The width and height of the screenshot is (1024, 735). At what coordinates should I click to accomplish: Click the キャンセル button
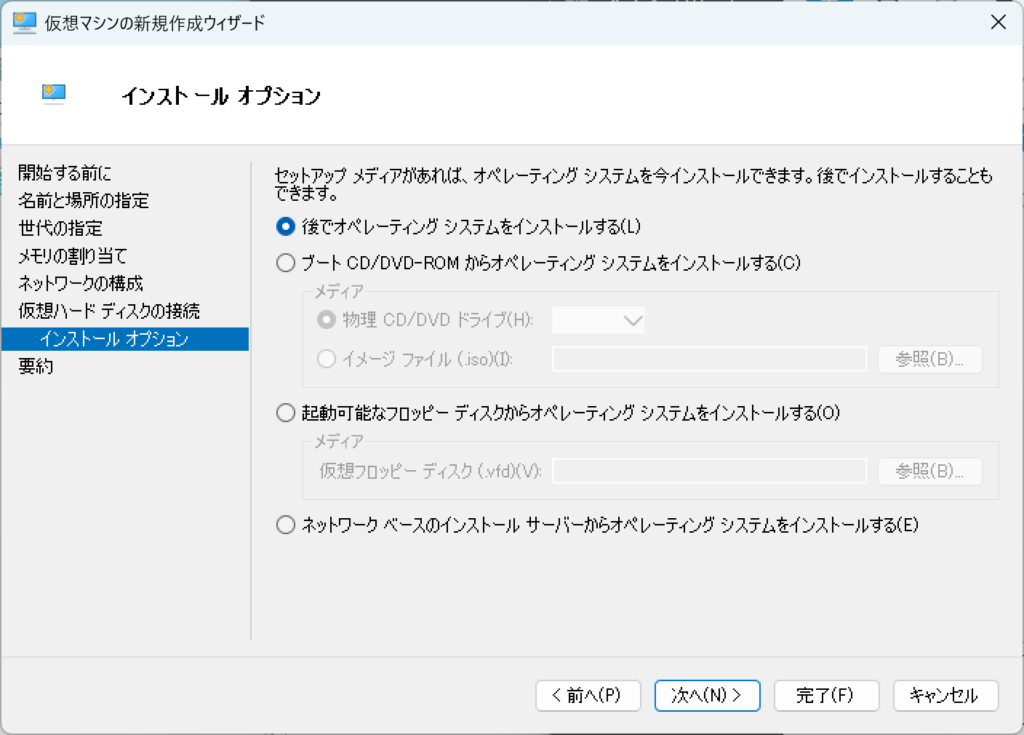point(945,695)
